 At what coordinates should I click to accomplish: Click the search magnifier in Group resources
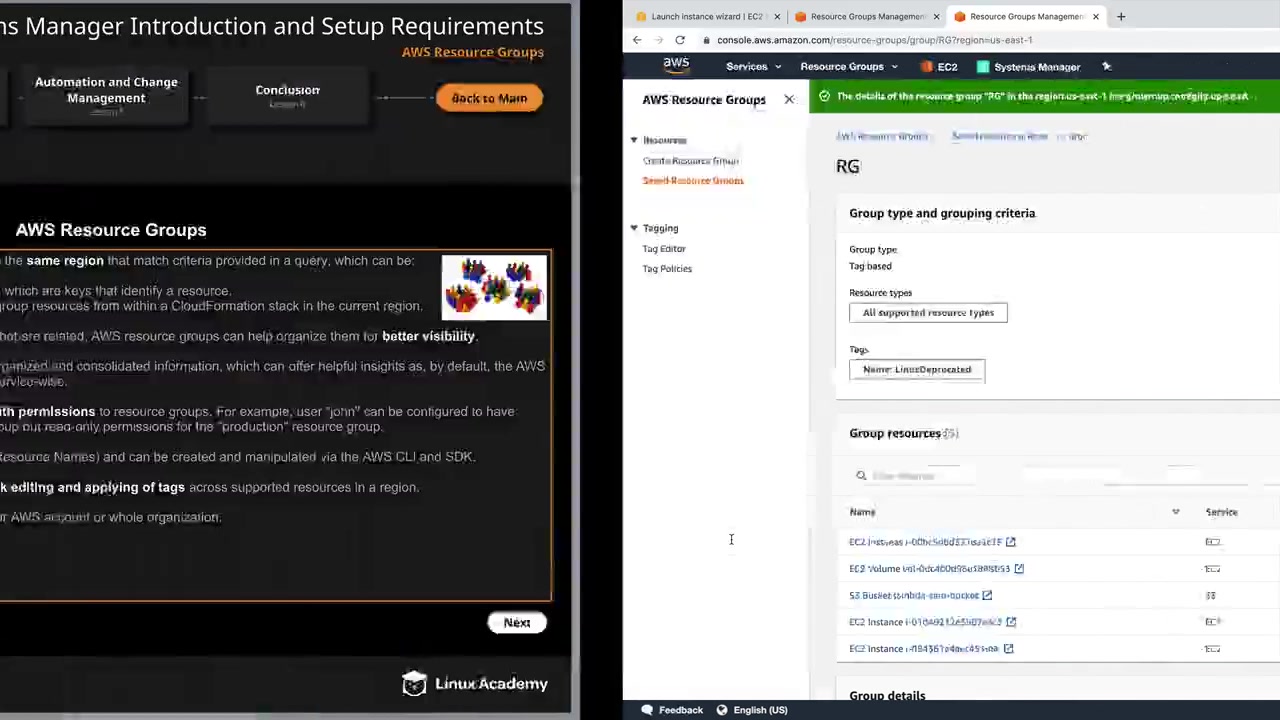pos(861,476)
